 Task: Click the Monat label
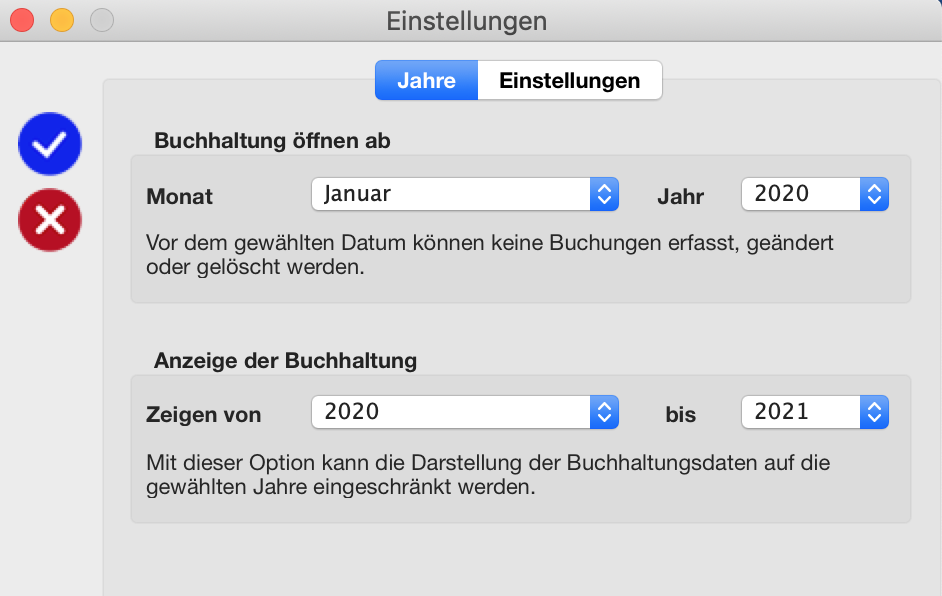180,196
